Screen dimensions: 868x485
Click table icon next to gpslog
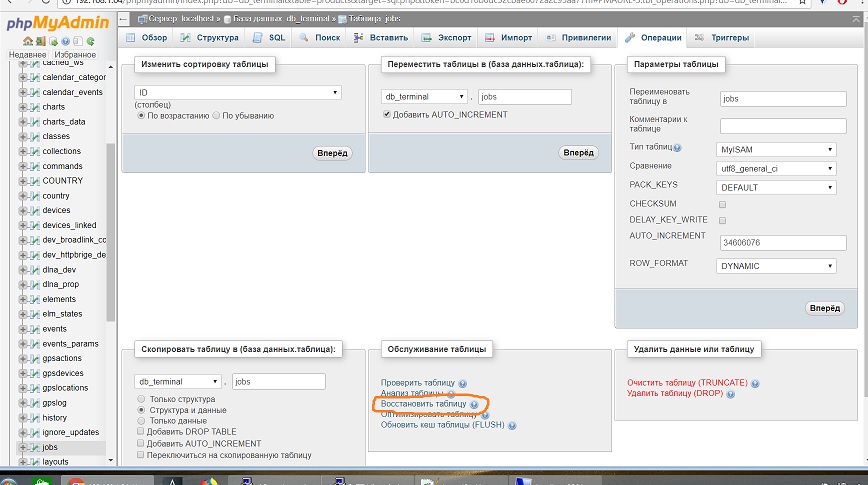click(35, 403)
